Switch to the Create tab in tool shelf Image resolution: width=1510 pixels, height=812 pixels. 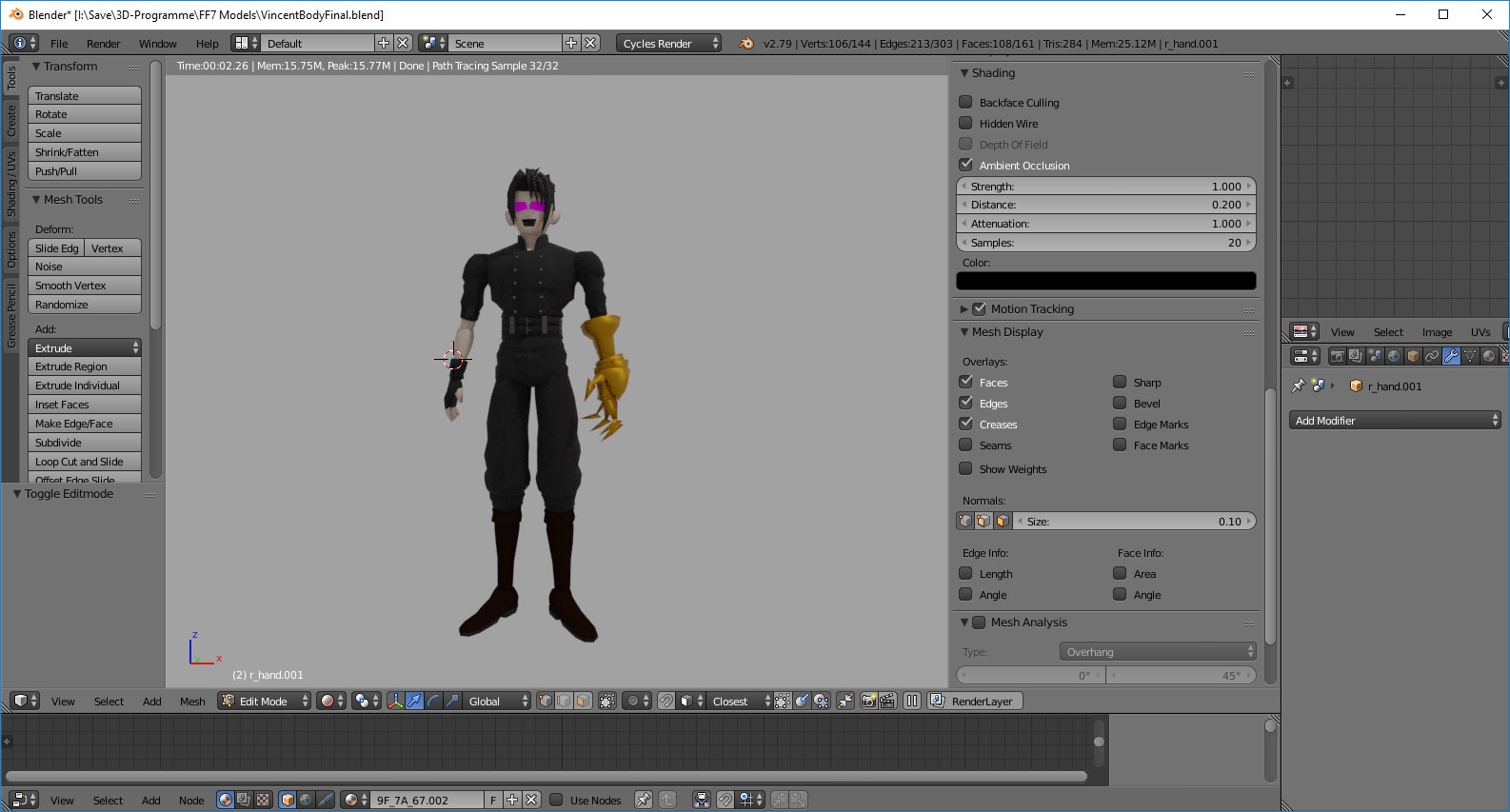click(x=11, y=121)
